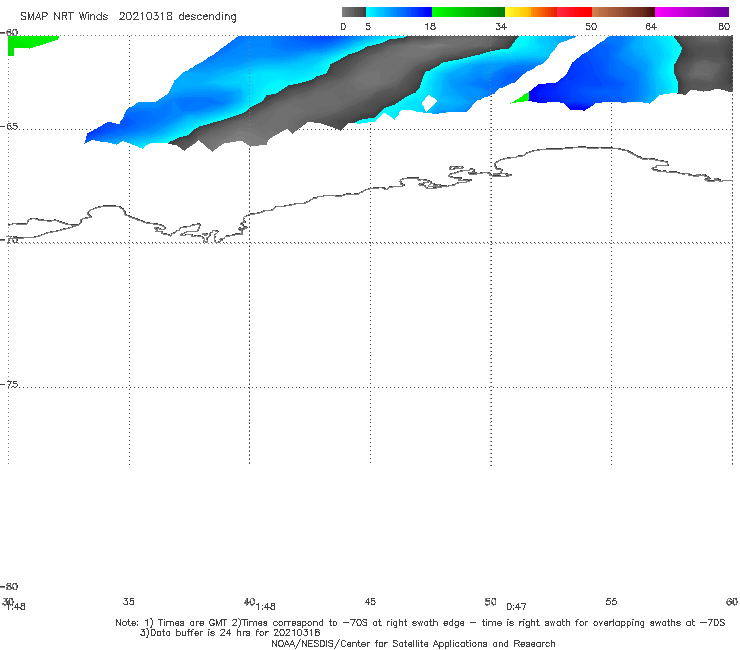Click the 'NOAA/NESDIS/Center for Satellite Applications and Research' credit
The height and width of the screenshot is (650, 740).
coord(413,644)
